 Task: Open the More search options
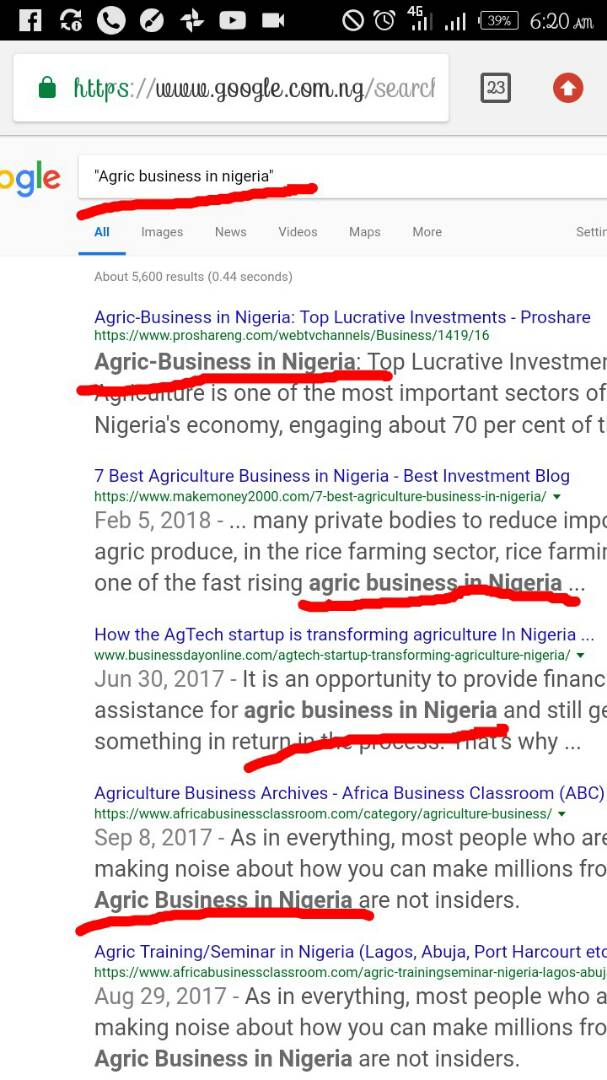tap(427, 232)
